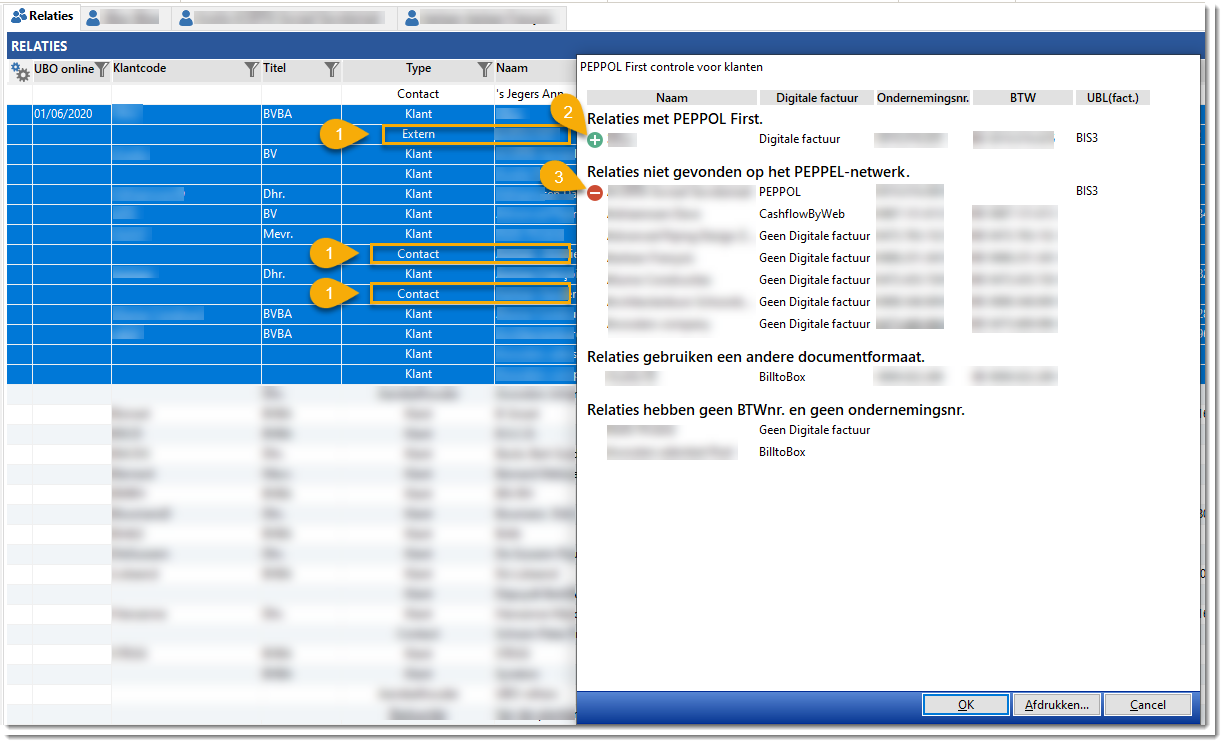Select the Extern type row
The image size is (1225, 745).
click(x=418, y=134)
